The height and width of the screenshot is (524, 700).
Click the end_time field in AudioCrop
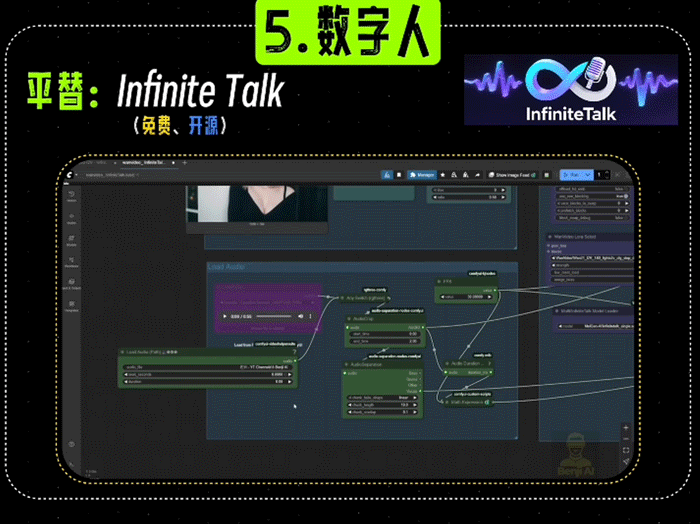[x=384, y=341]
